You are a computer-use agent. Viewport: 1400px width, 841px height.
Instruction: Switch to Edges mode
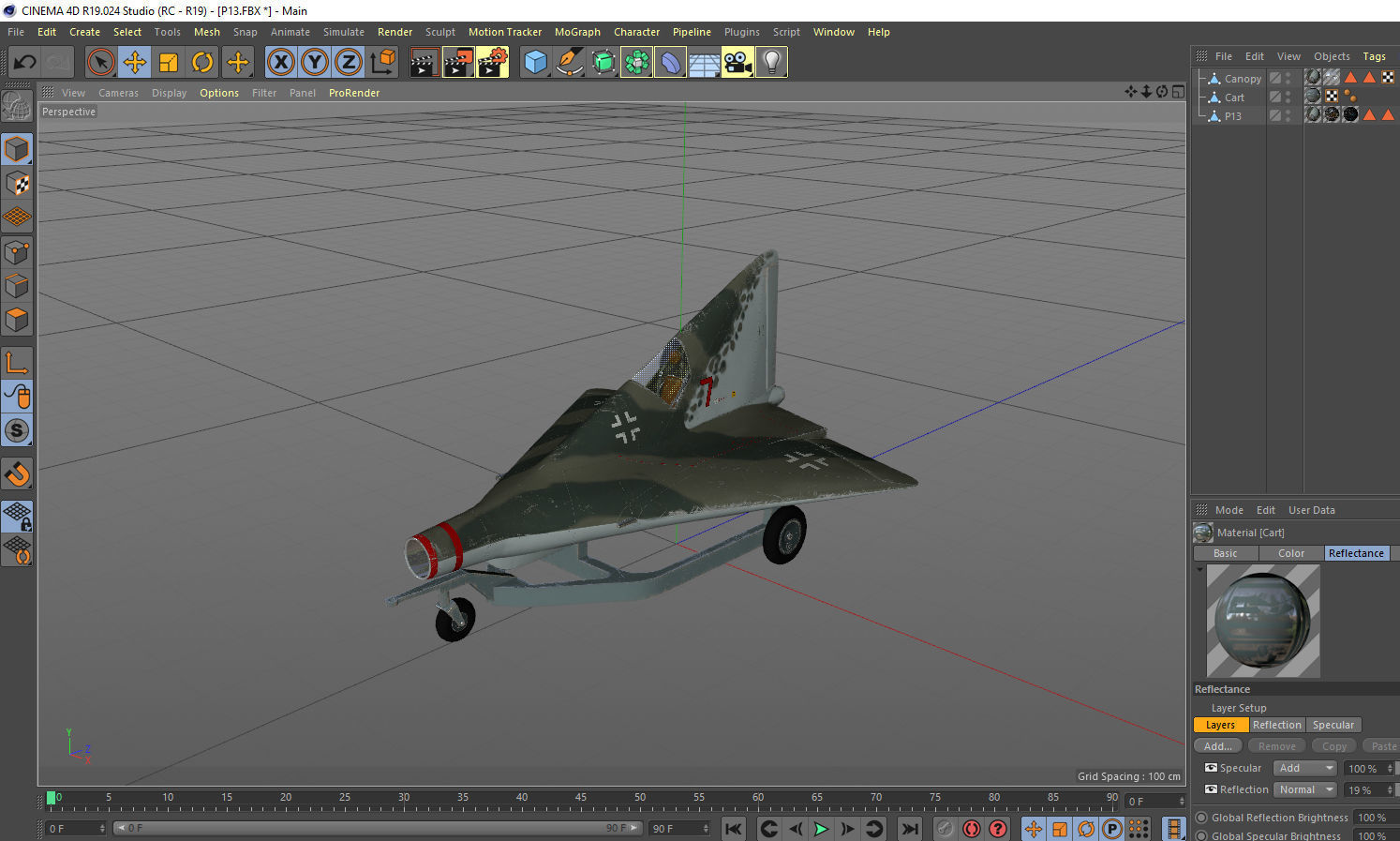[x=17, y=286]
